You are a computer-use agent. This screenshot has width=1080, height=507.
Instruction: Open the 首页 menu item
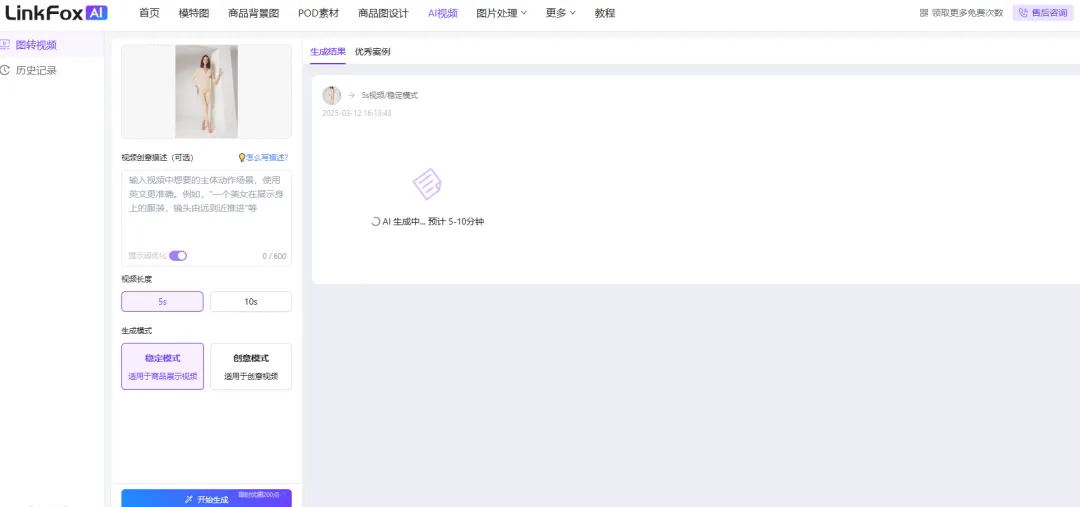point(149,13)
